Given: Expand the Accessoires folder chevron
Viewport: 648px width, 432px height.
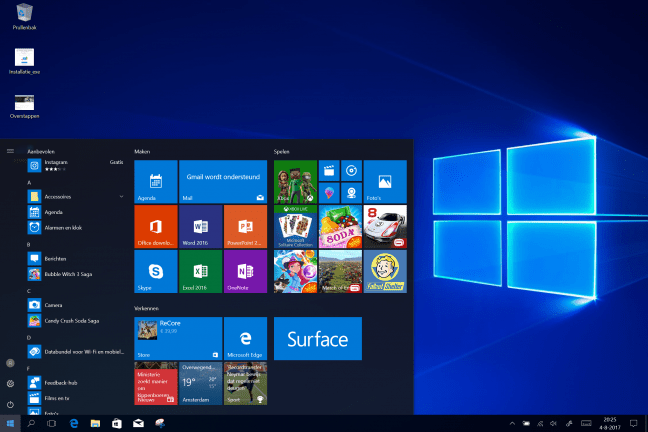Looking at the screenshot, I should [x=122, y=196].
